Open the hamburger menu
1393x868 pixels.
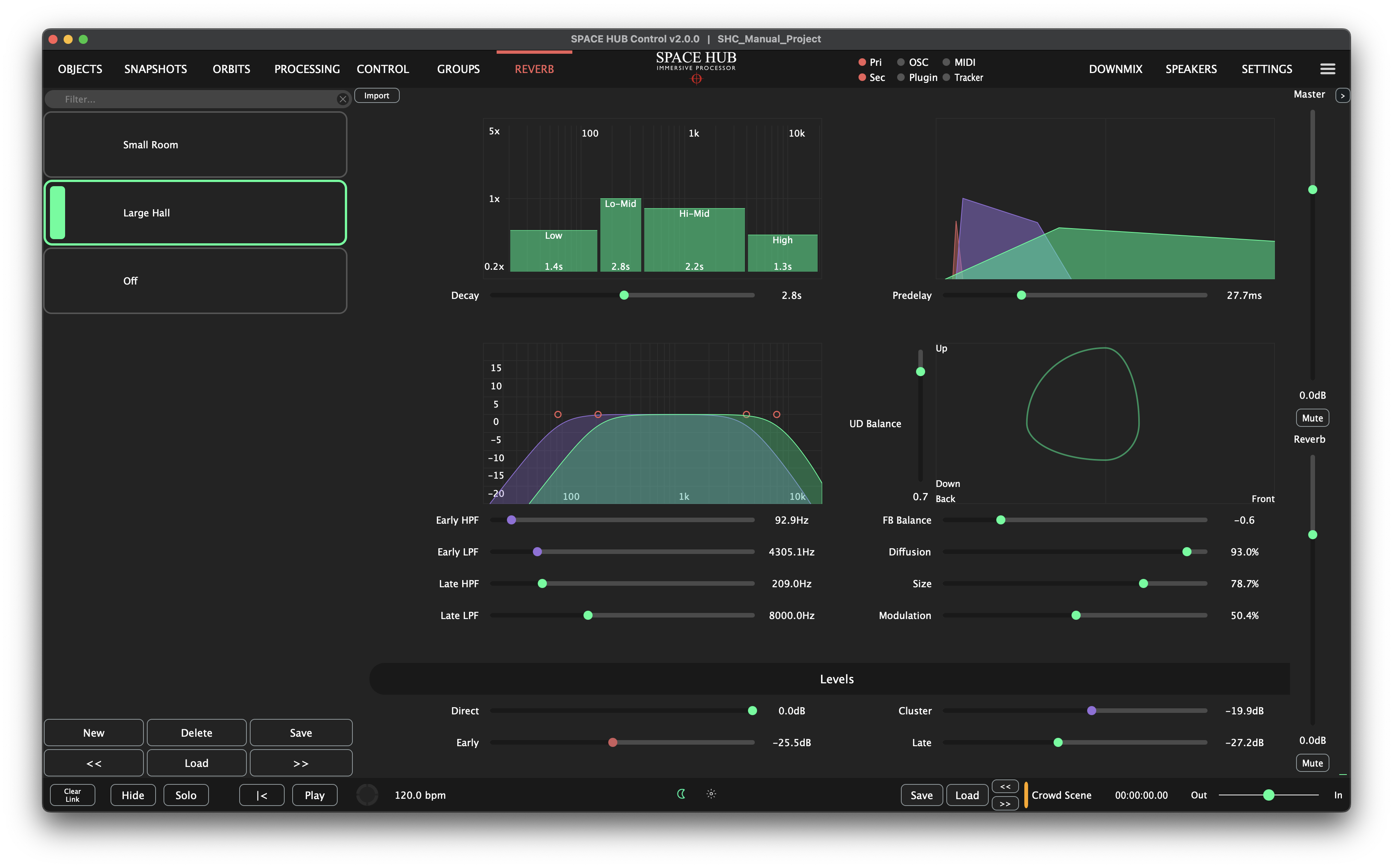[1327, 69]
